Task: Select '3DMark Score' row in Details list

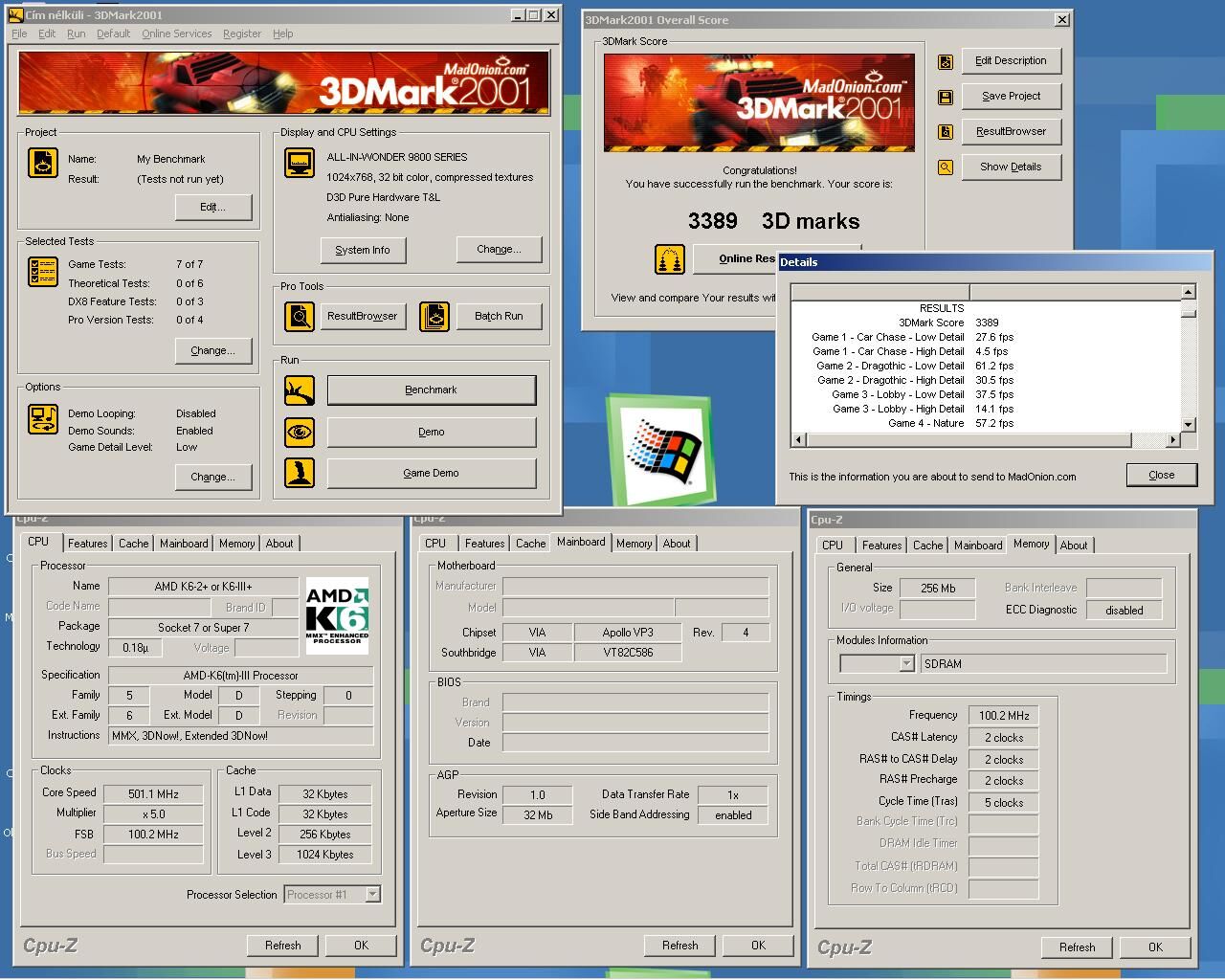Action: tap(986, 323)
